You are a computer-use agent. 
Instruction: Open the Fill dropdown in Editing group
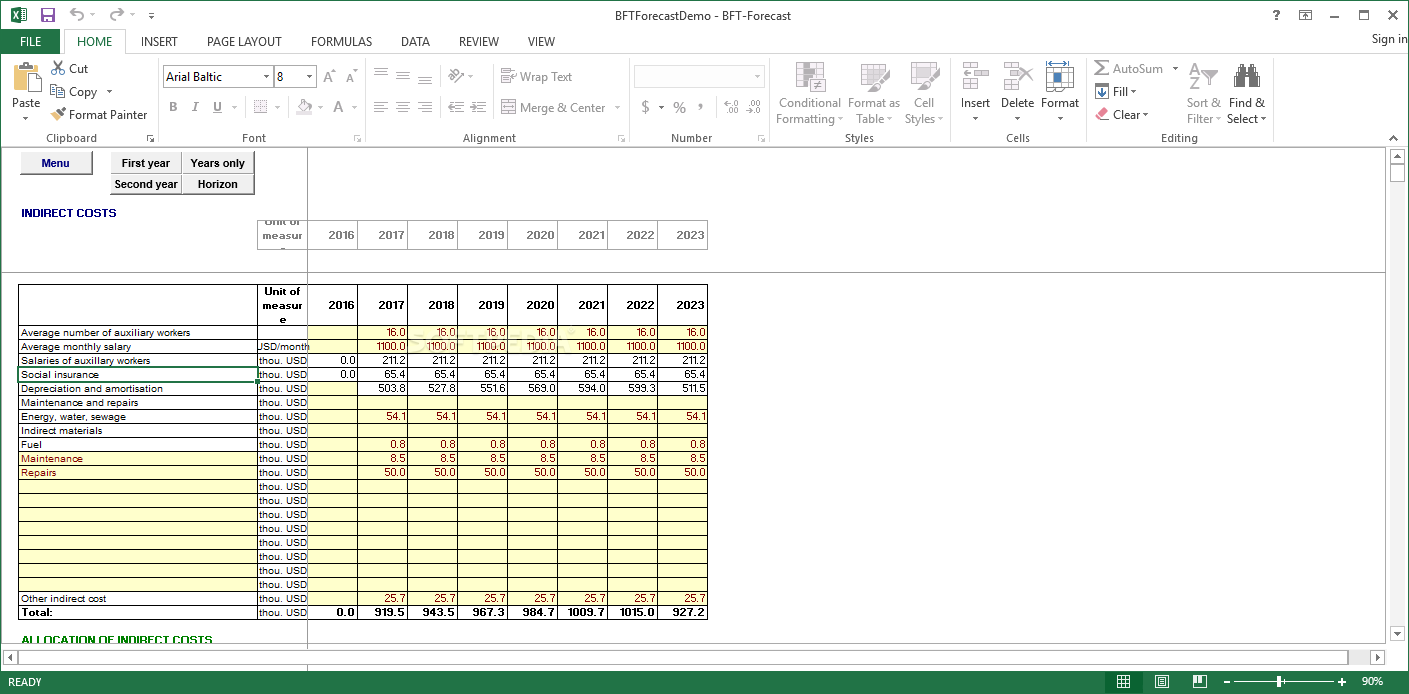click(1115, 91)
